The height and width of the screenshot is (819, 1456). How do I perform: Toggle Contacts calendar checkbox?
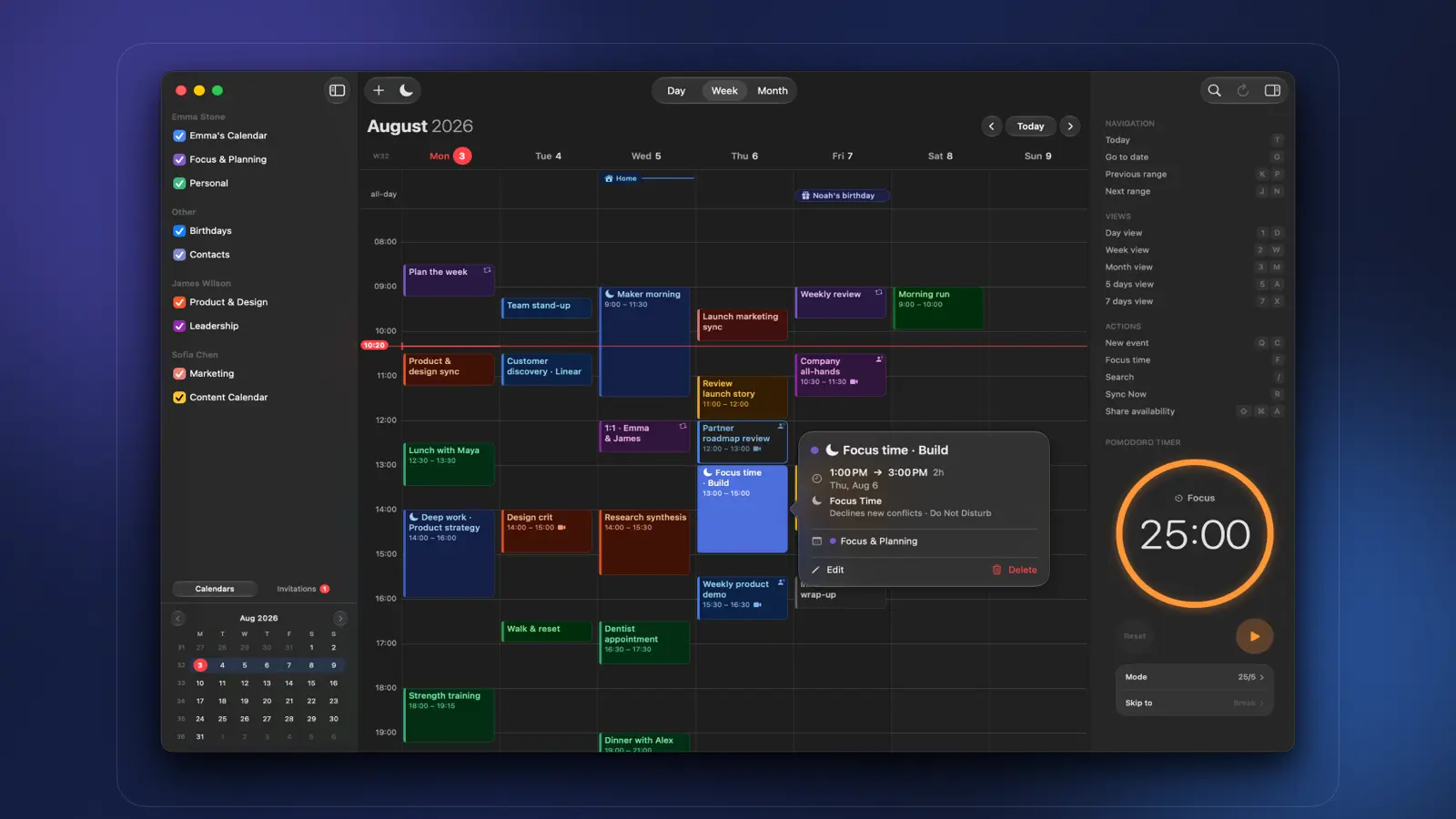(179, 255)
